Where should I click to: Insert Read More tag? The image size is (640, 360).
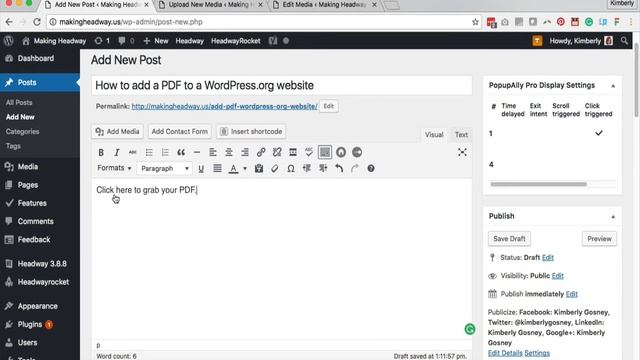click(x=293, y=152)
